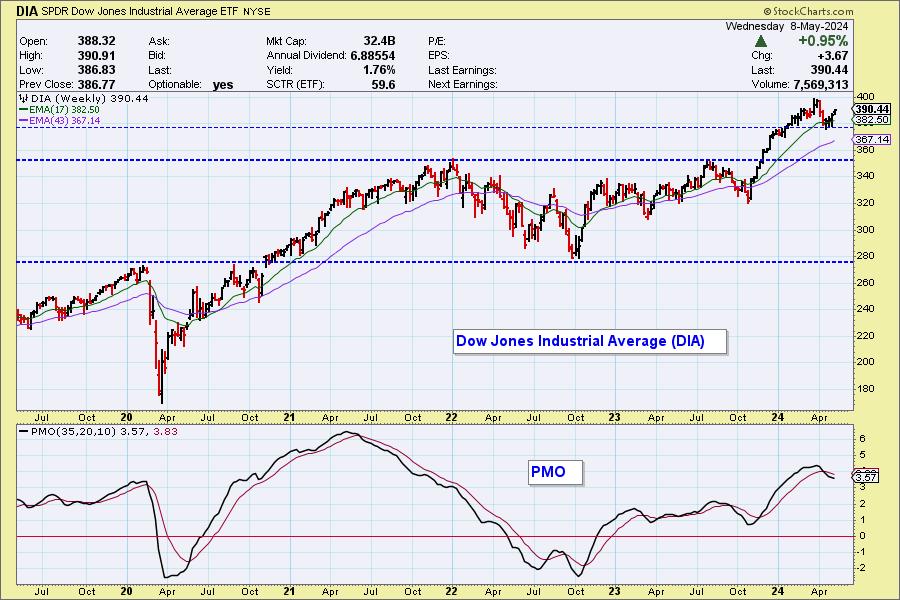Click the 3.57 PMO tag on axis
The width and height of the screenshot is (900, 600).
[866, 477]
